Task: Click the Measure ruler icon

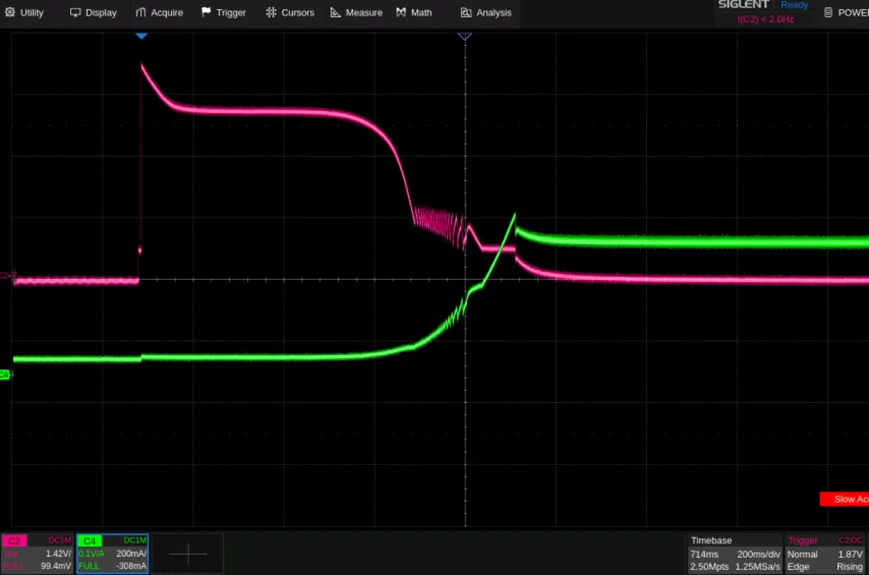Action: (x=337, y=12)
